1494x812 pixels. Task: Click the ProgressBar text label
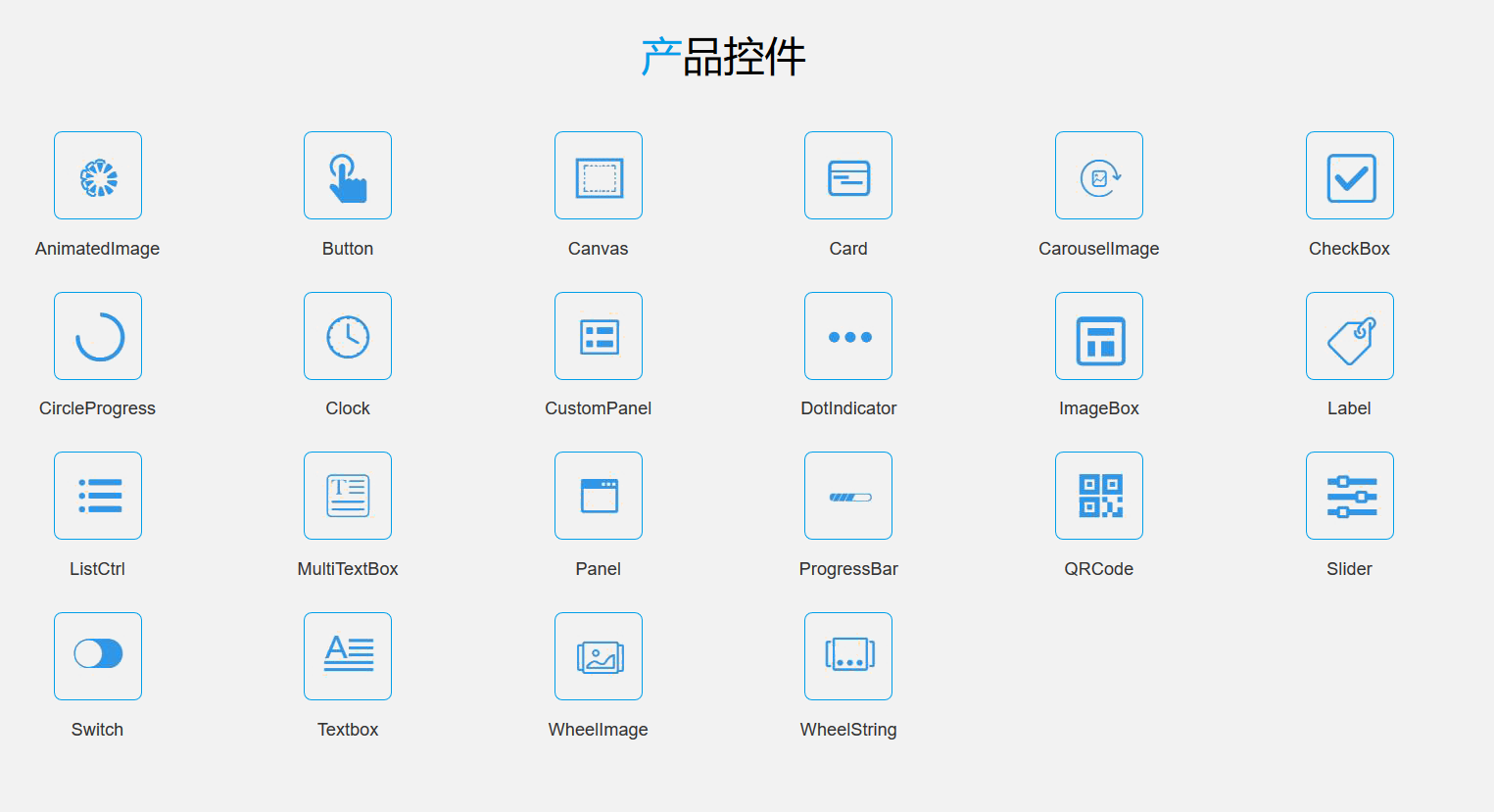click(848, 569)
